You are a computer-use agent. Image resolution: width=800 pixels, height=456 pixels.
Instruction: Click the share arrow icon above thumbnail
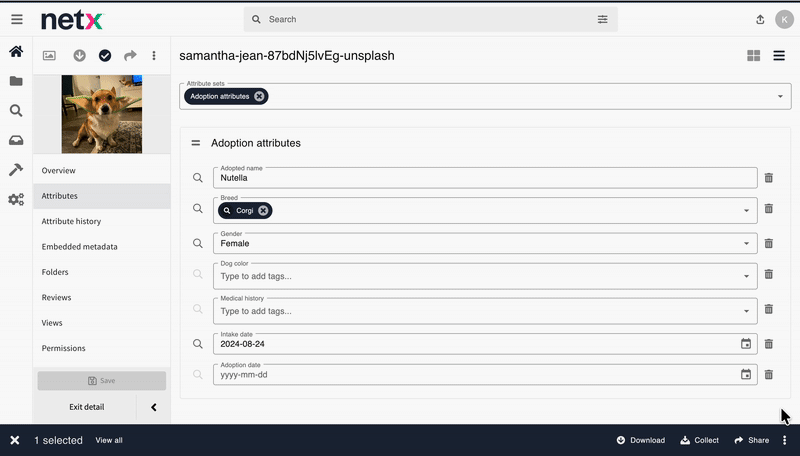[x=129, y=56]
